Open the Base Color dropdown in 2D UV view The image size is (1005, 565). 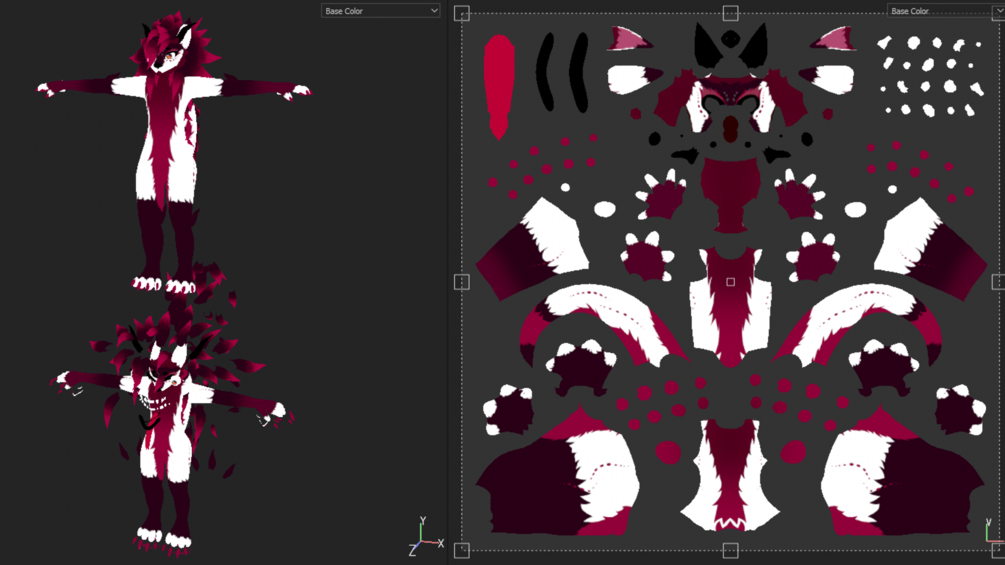(945, 10)
